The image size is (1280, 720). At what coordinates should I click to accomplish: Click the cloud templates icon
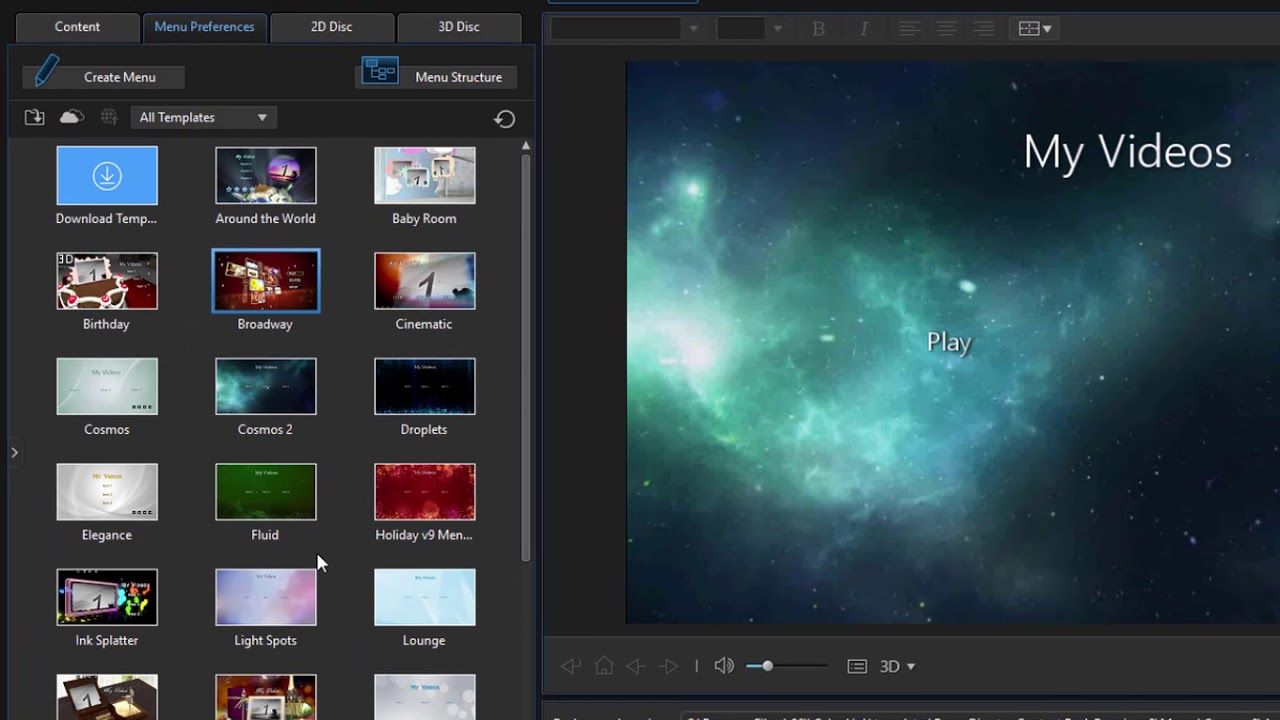[72, 117]
